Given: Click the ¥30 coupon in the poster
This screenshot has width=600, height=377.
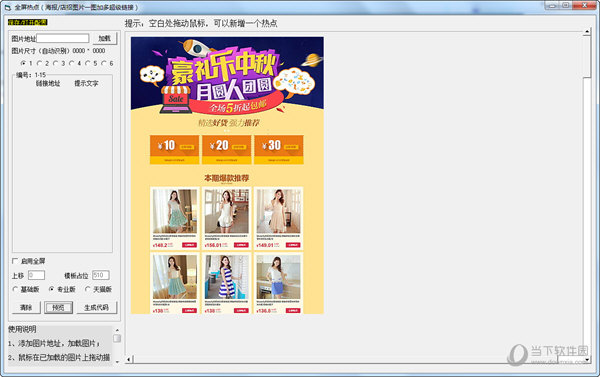Looking at the screenshot, I should tap(279, 149).
